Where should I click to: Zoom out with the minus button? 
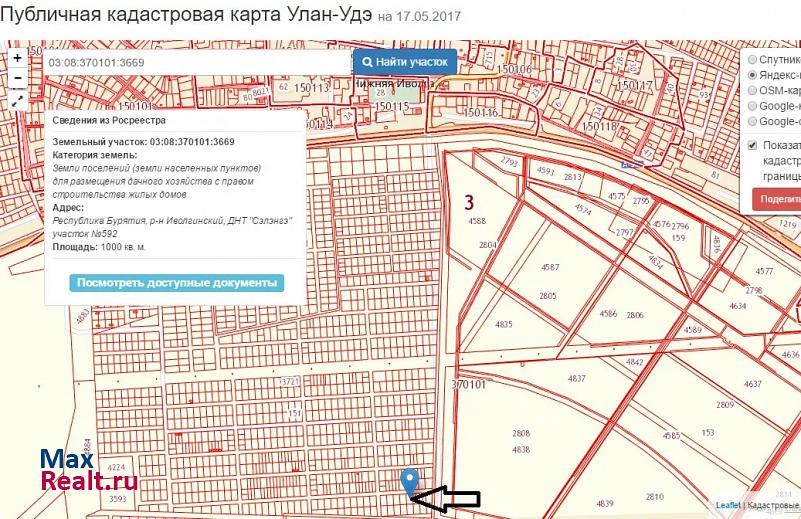click(x=18, y=79)
